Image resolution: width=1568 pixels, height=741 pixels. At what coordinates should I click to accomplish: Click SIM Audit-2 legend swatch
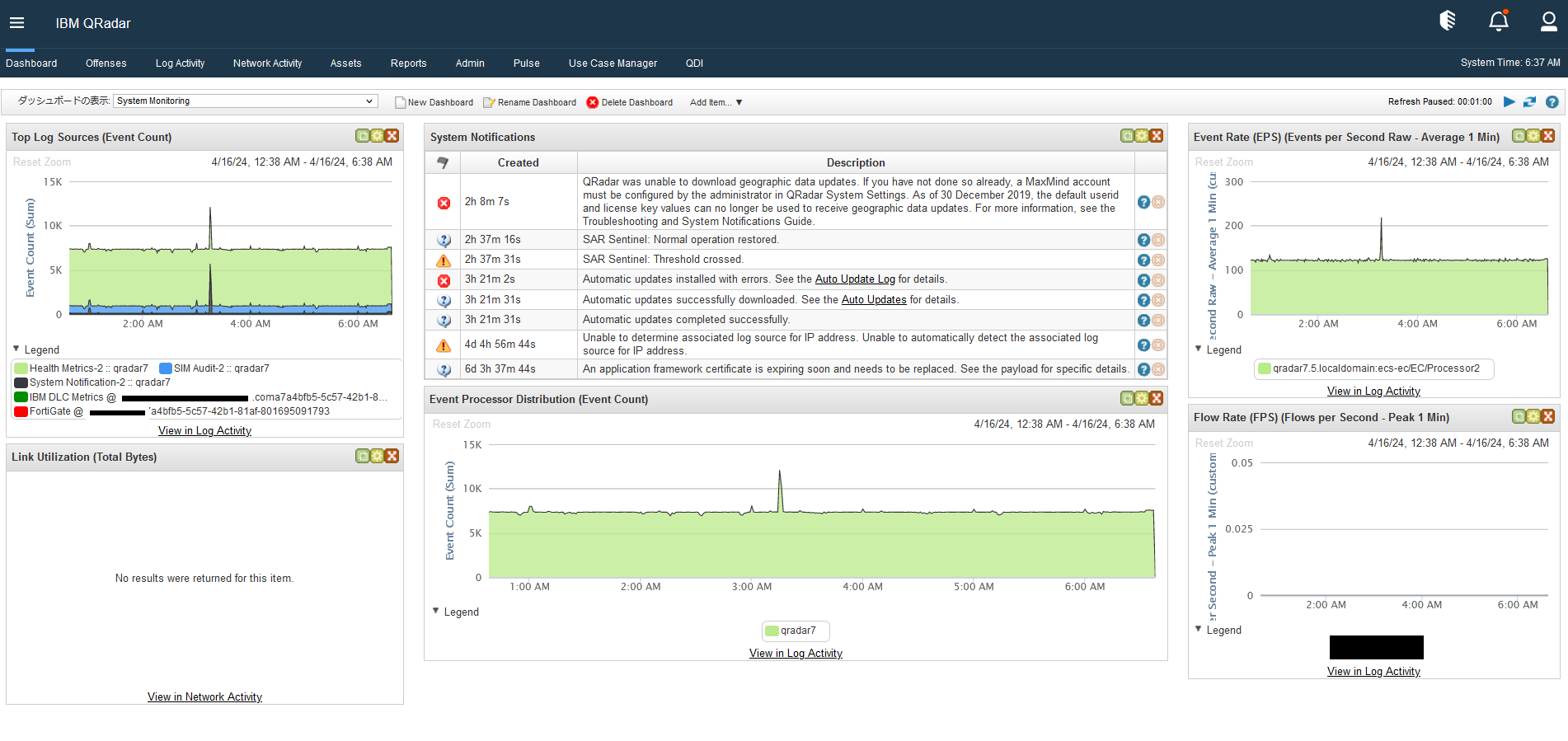(x=166, y=368)
